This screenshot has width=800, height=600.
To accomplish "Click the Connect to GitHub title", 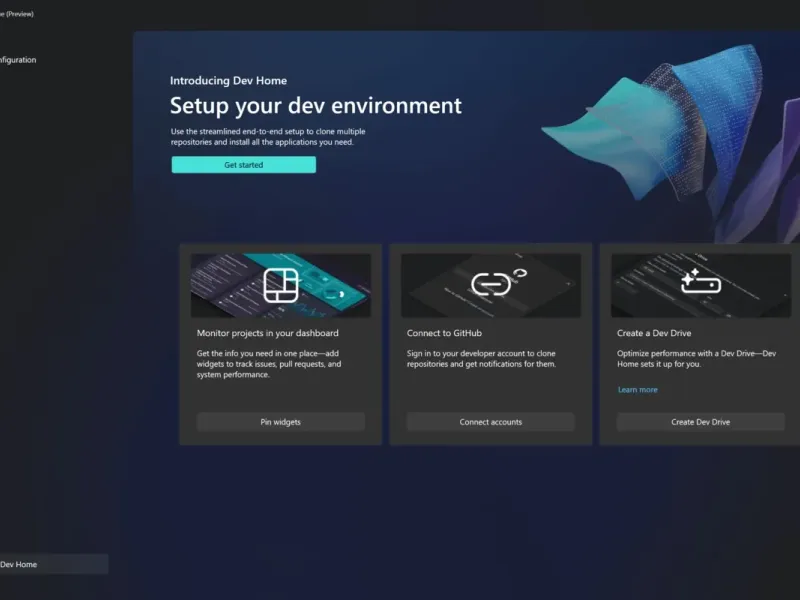I will click(x=444, y=333).
